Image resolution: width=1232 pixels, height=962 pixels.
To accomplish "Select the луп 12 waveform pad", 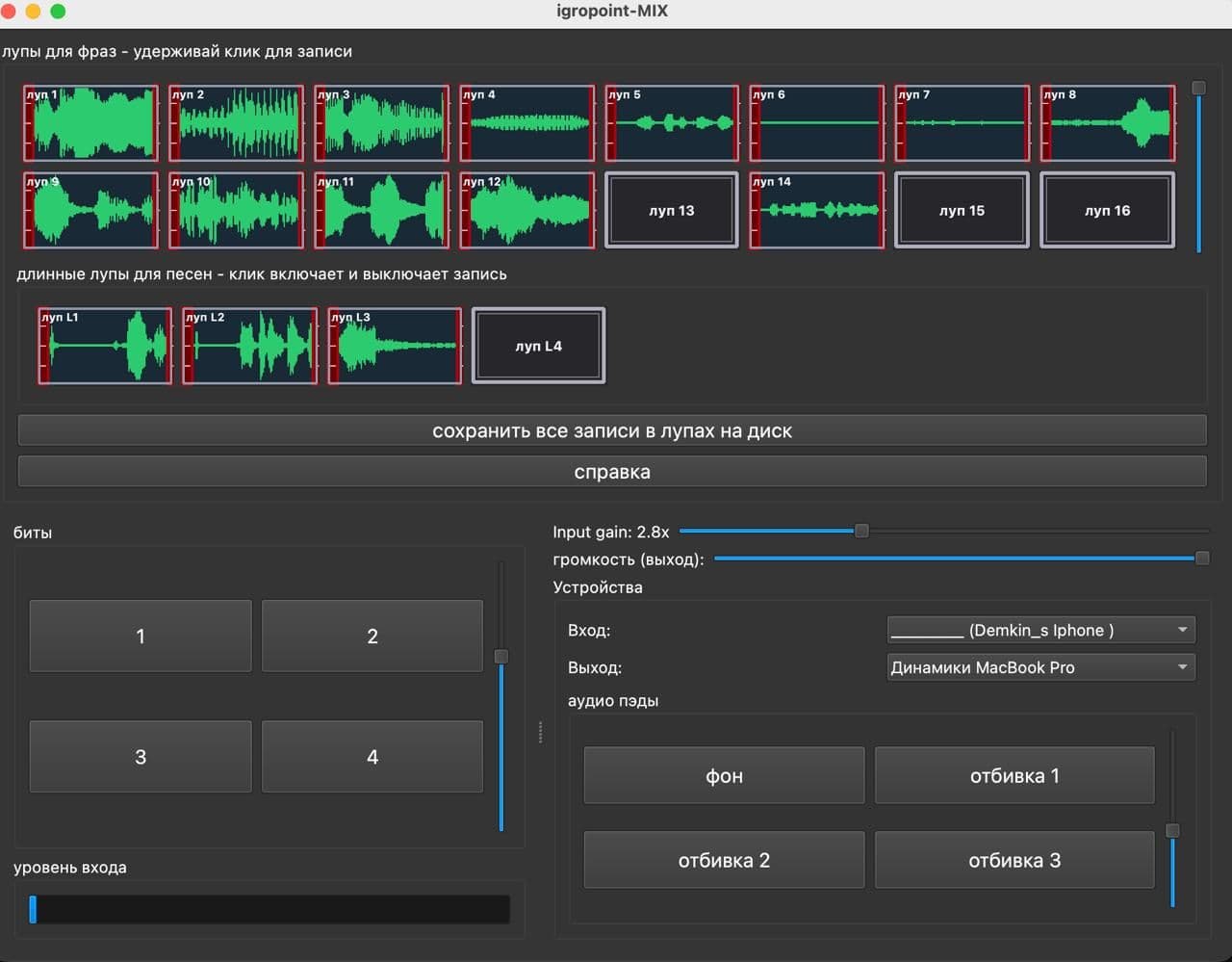I will [526, 210].
